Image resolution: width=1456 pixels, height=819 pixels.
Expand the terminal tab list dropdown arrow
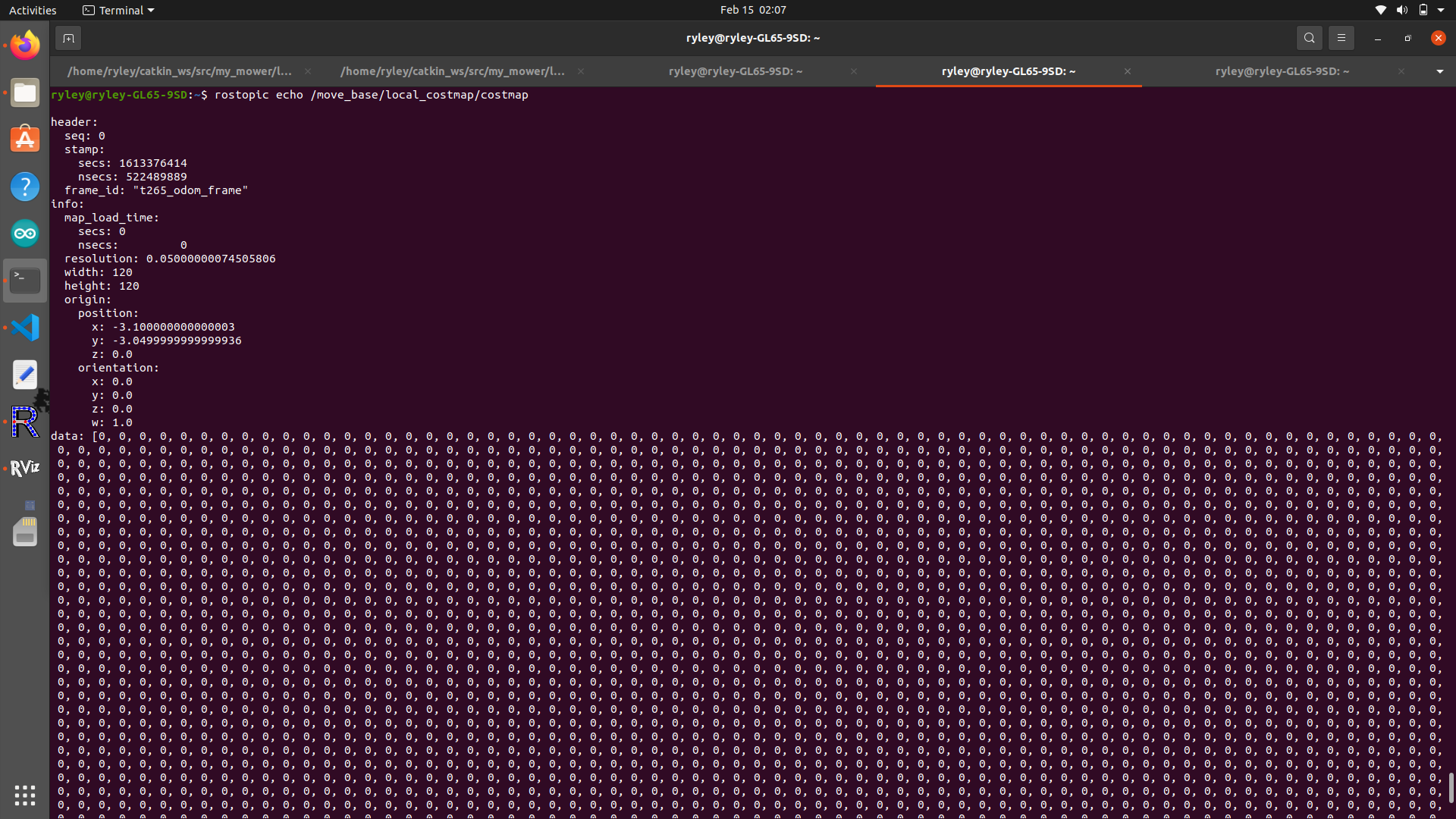1439,71
